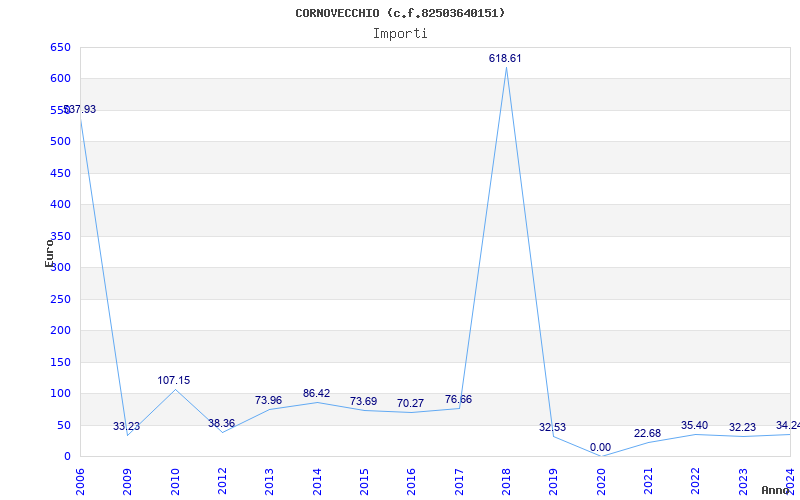Select the Importi subtitle text
Viewport: 800px width, 500px height.
(x=400, y=34)
